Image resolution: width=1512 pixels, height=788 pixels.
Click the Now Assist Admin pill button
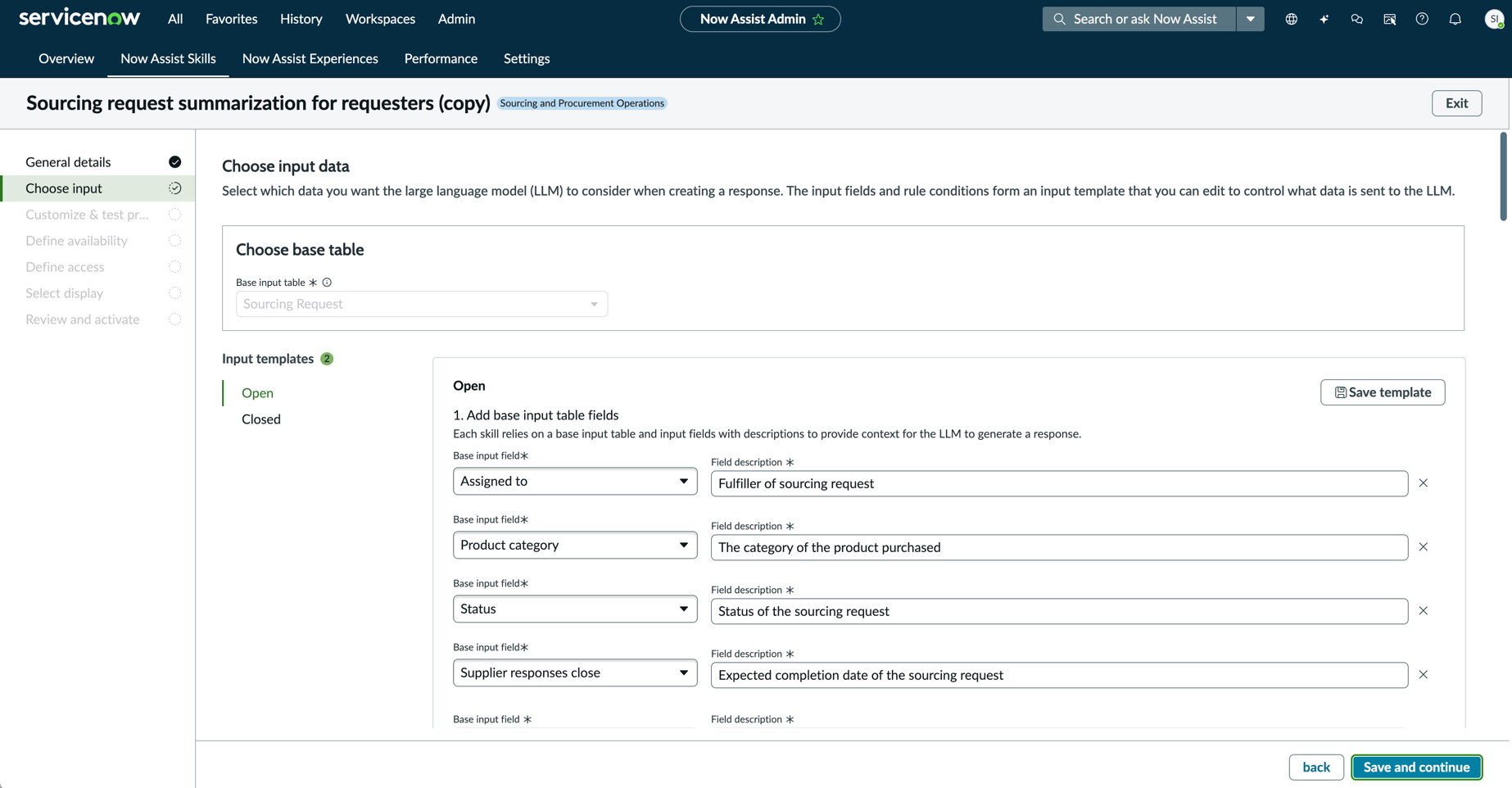point(760,19)
